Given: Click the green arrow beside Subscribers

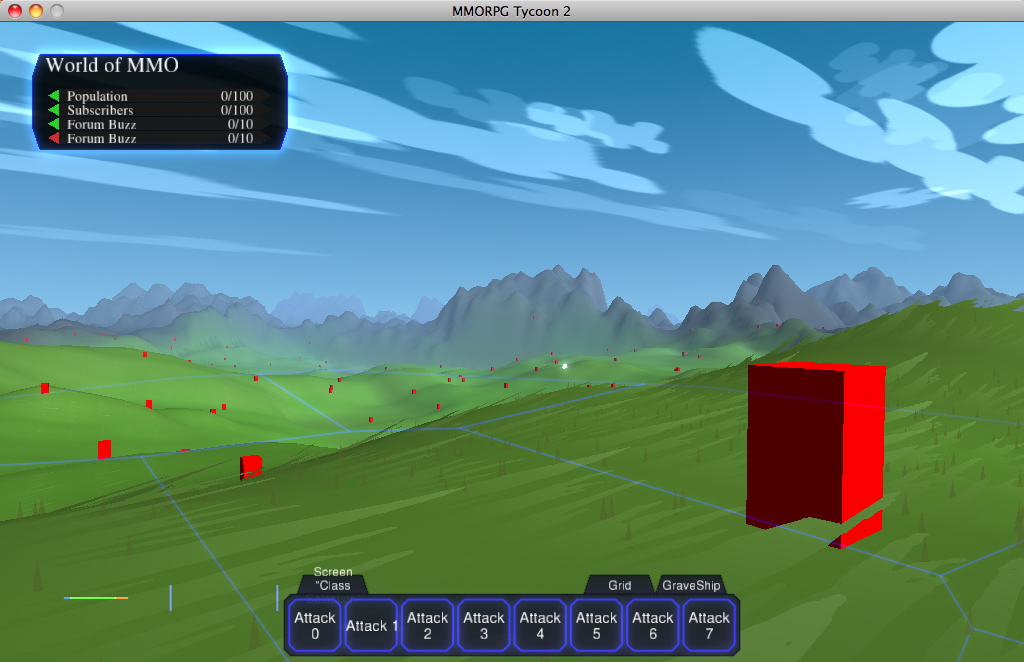Looking at the screenshot, I should (54, 110).
